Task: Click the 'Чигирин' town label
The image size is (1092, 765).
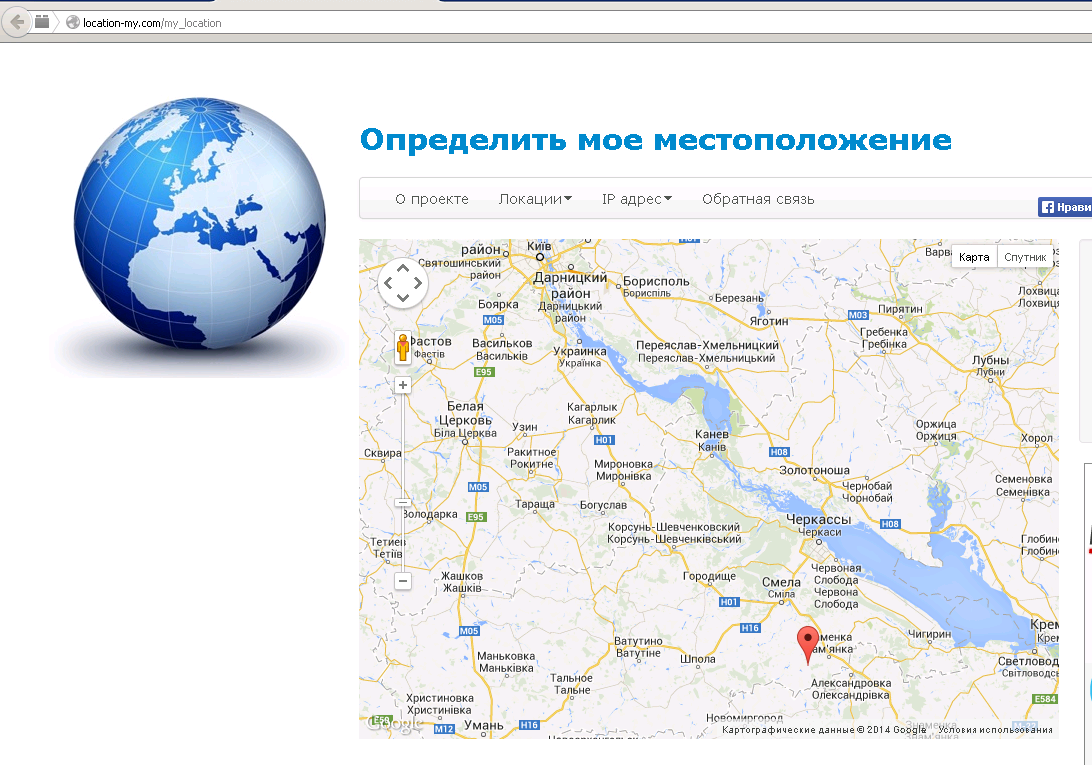Action: 930,634
